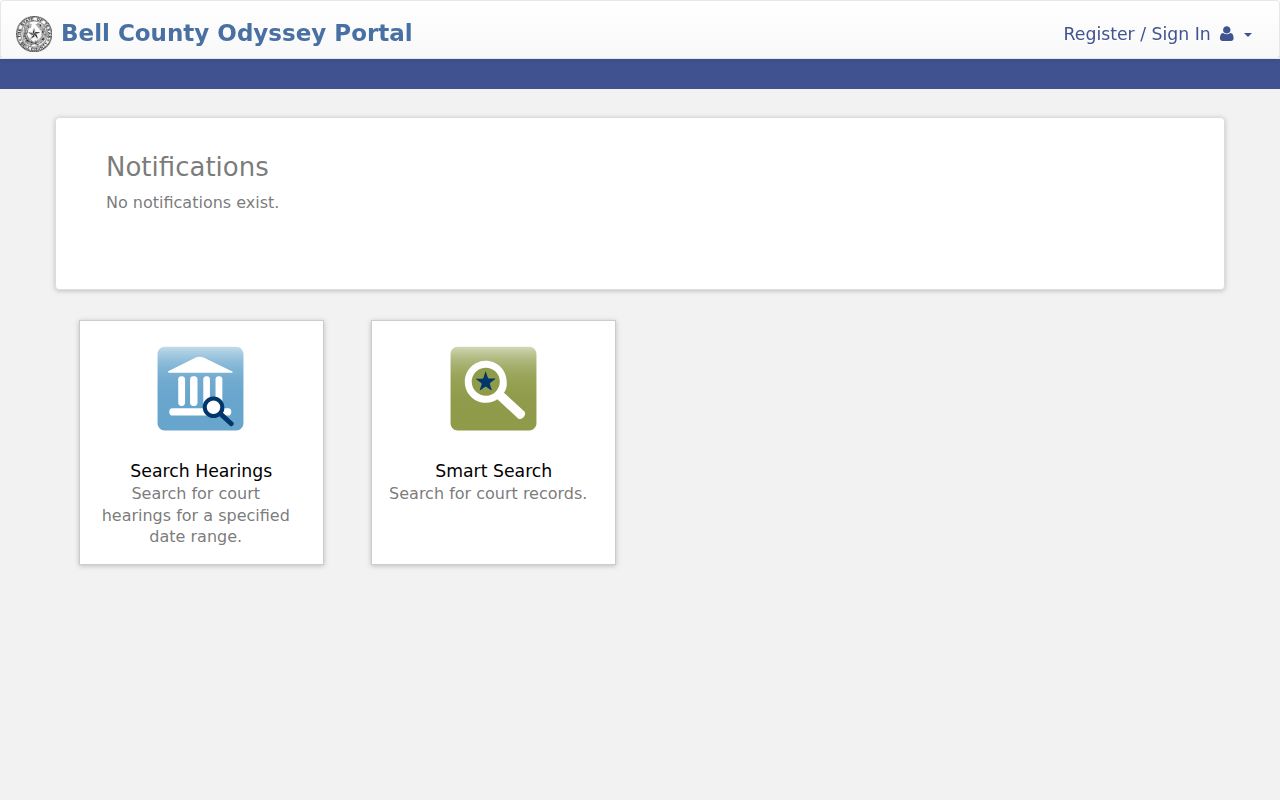Screen dimensions: 1280x800
Task: Click the Smart Search magnifier icon
Action: [x=493, y=389]
